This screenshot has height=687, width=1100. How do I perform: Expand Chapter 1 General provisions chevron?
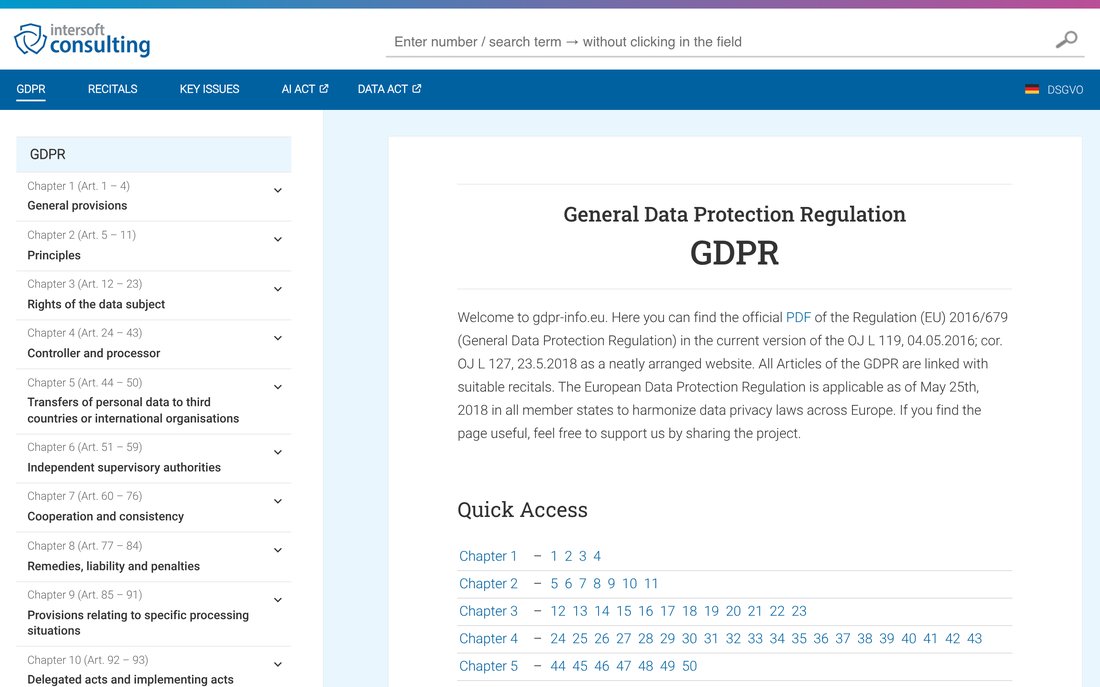(x=278, y=190)
